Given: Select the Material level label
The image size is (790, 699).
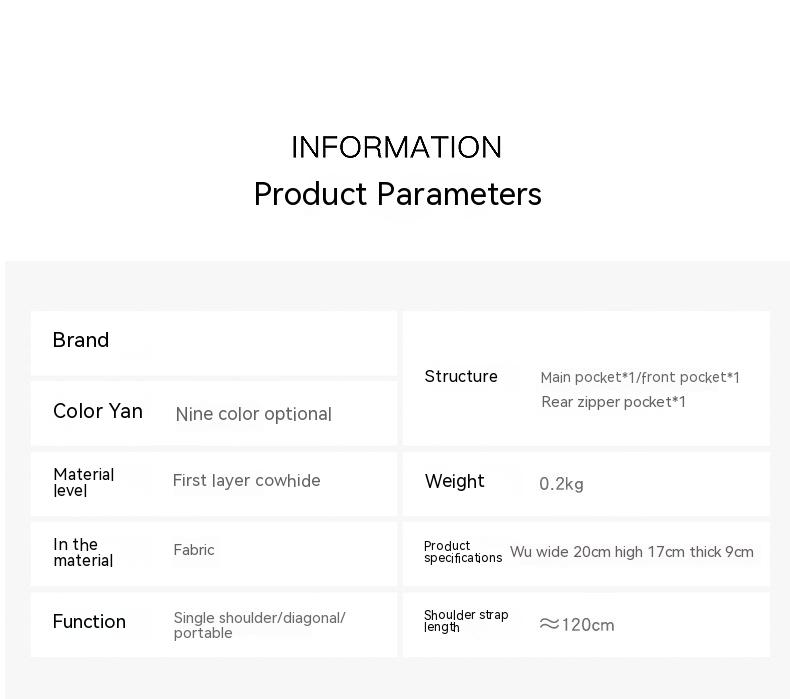Looking at the screenshot, I should click(x=83, y=482).
